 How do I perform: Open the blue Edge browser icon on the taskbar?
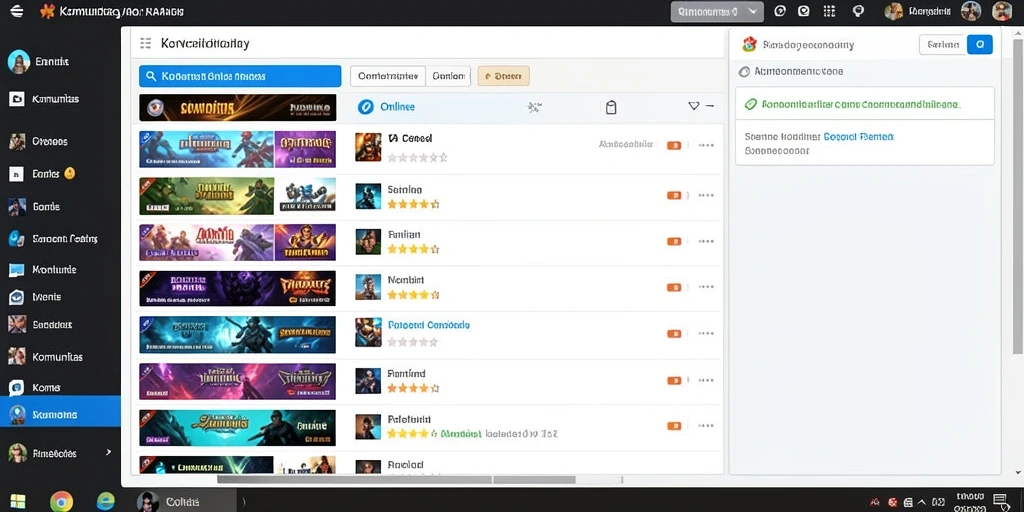(x=105, y=502)
